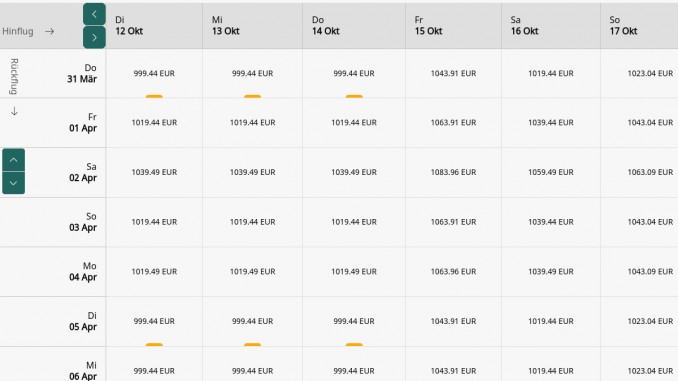The width and height of the screenshot is (678, 381).
Task: Pick 1039.49 EUR fare for 16 Okt / 04 Apr
Action: point(551,272)
